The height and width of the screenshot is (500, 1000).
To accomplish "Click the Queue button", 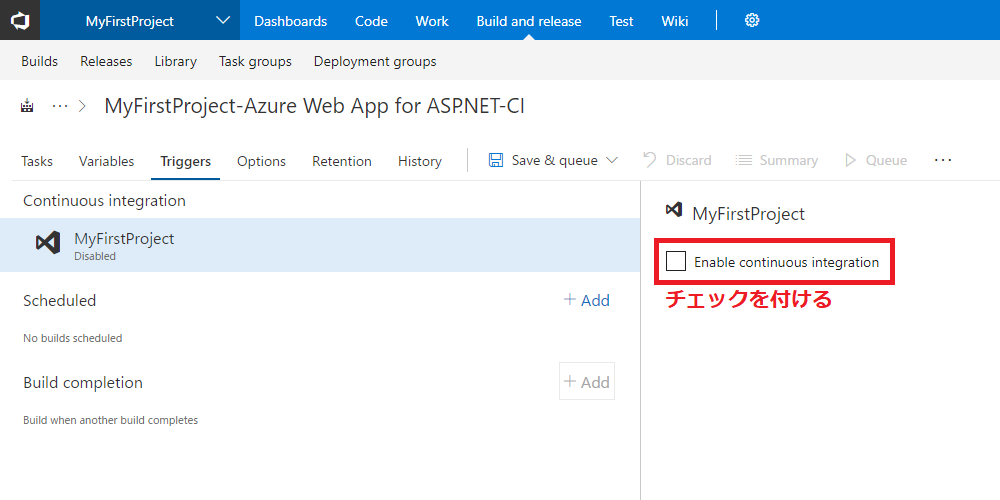I will pyautogui.click(x=876, y=160).
